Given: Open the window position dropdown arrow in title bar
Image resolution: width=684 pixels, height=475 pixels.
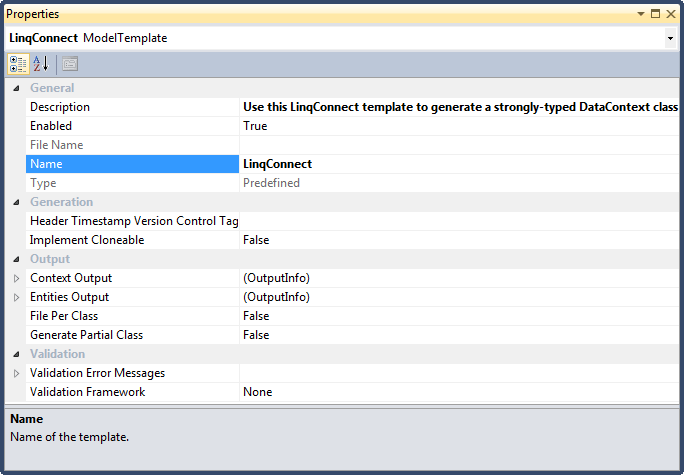Looking at the screenshot, I should [x=641, y=14].
